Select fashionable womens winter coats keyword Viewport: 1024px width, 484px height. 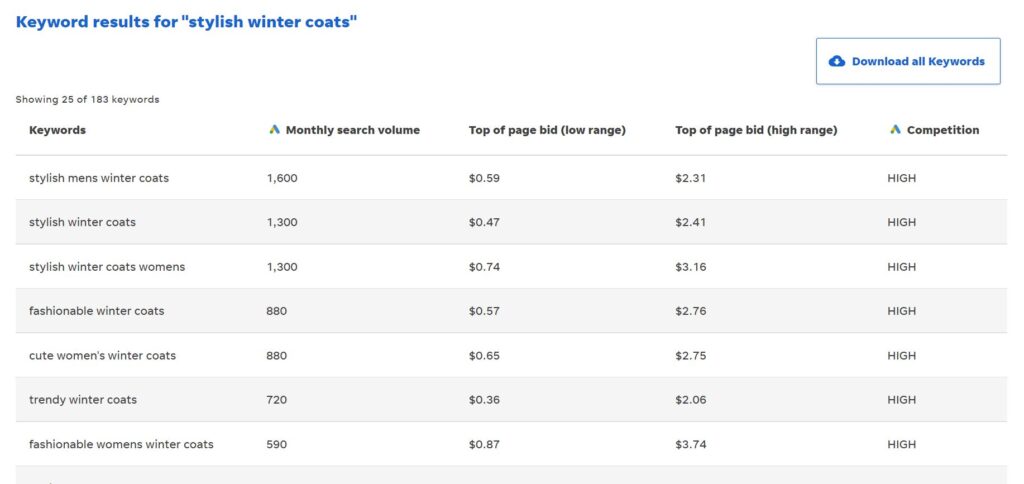tap(121, 444)
